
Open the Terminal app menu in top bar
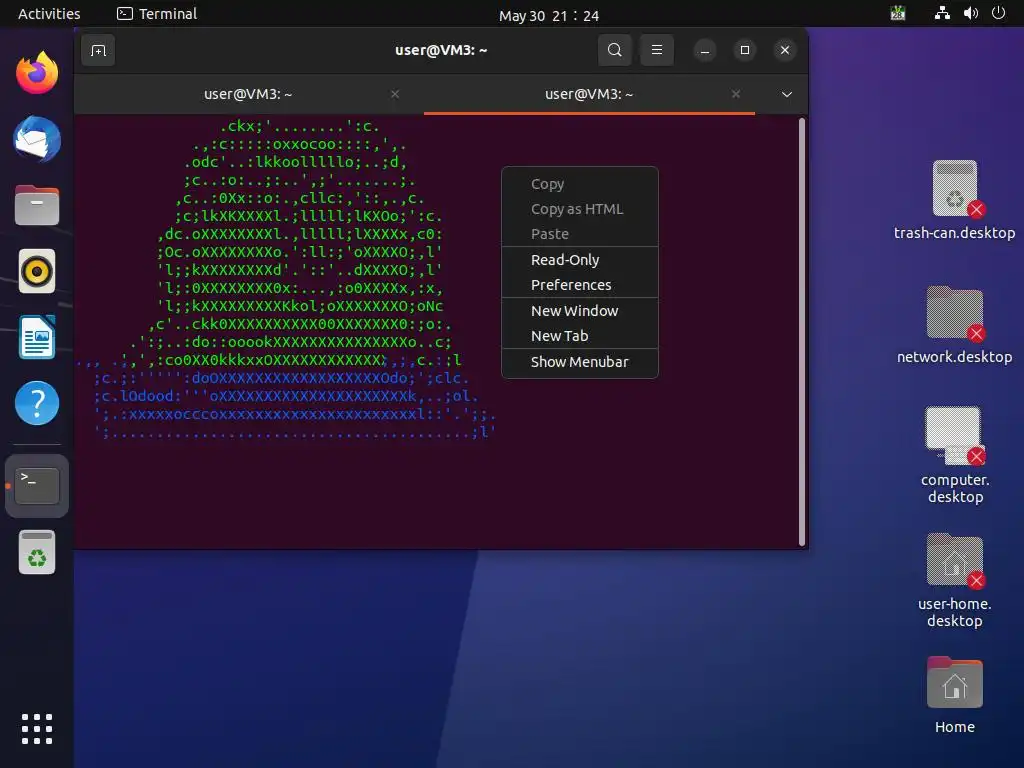157,14
